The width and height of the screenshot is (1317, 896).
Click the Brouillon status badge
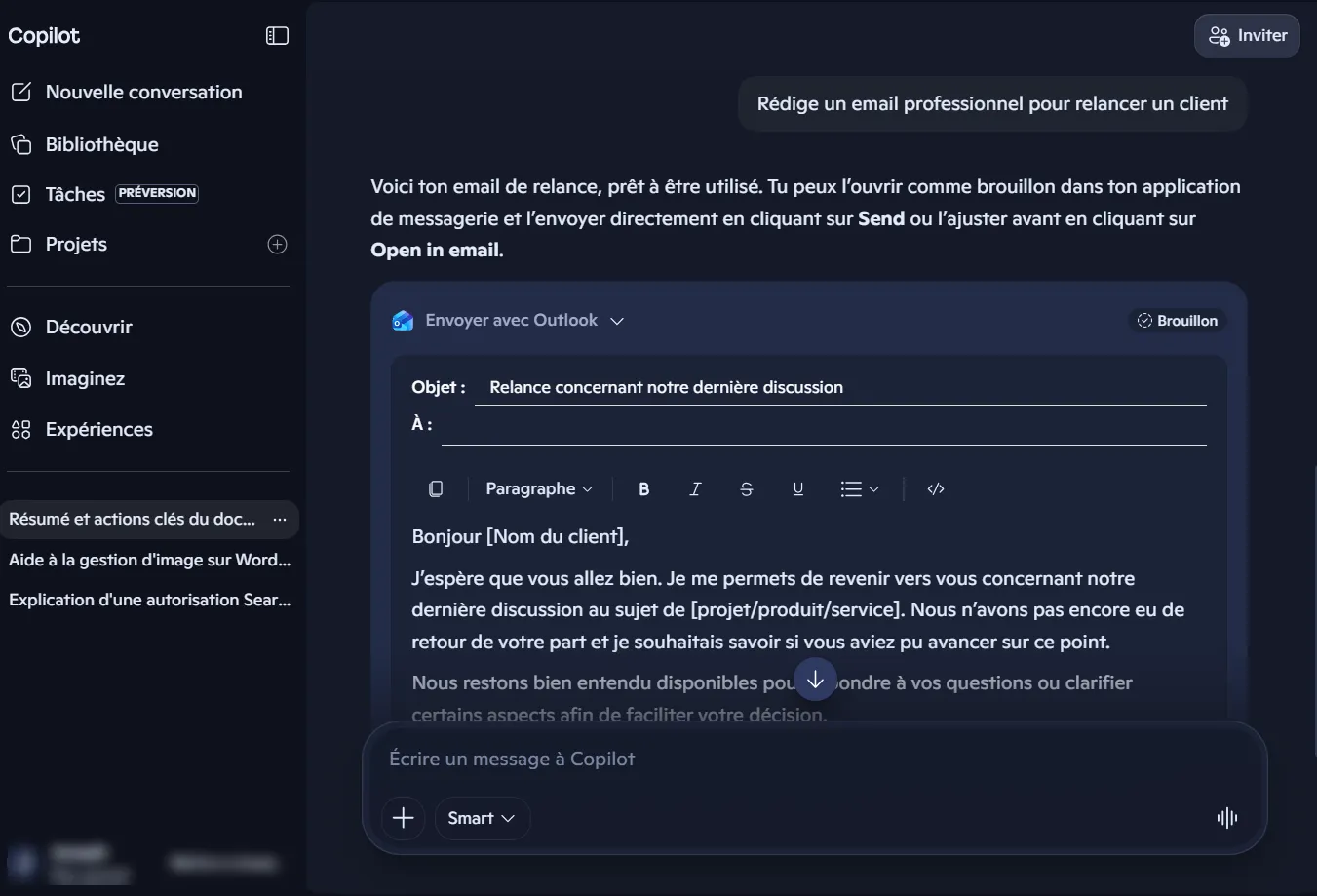pos(1178,321)
